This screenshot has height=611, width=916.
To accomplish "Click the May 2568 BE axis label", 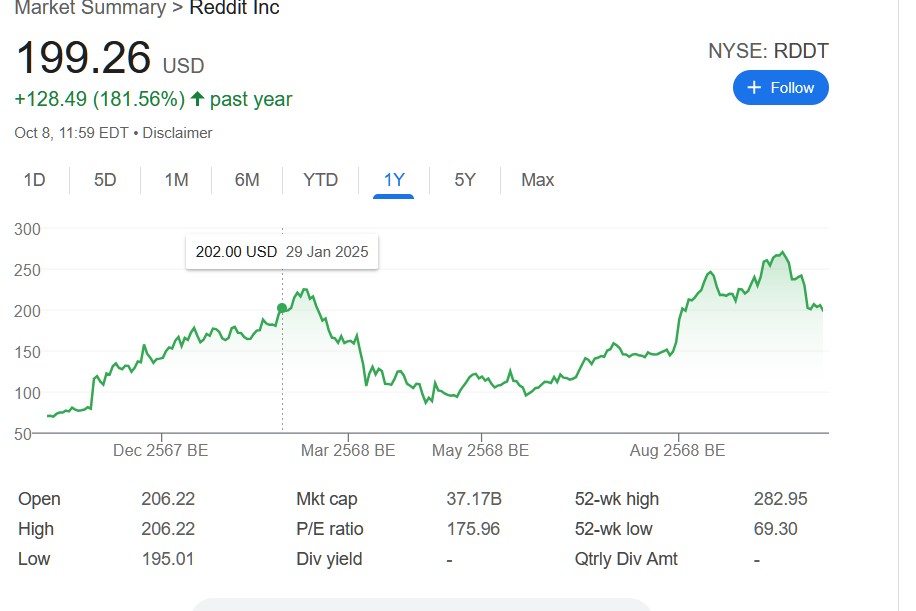I will 480,450.
